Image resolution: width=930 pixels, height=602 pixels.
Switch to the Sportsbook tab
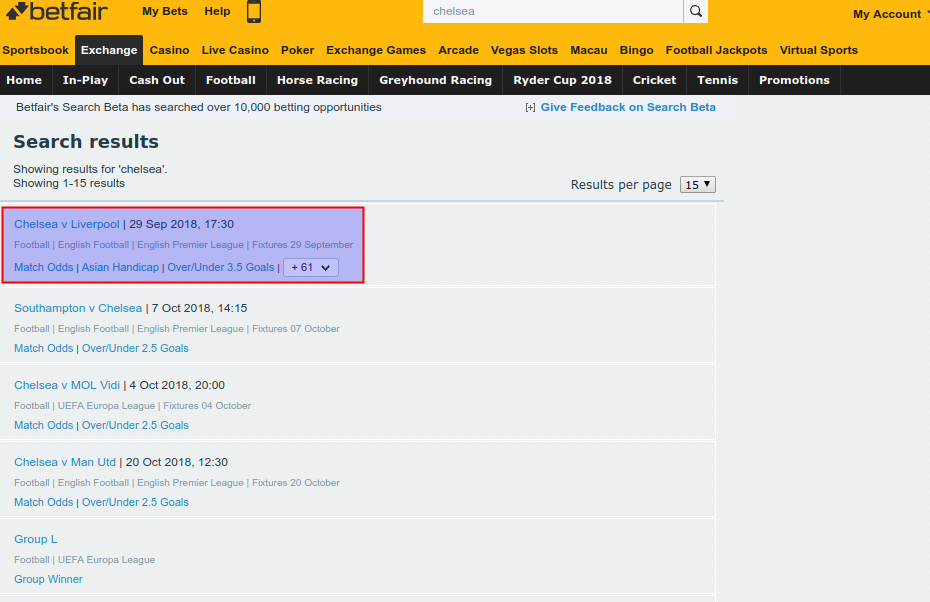(36, 50)
